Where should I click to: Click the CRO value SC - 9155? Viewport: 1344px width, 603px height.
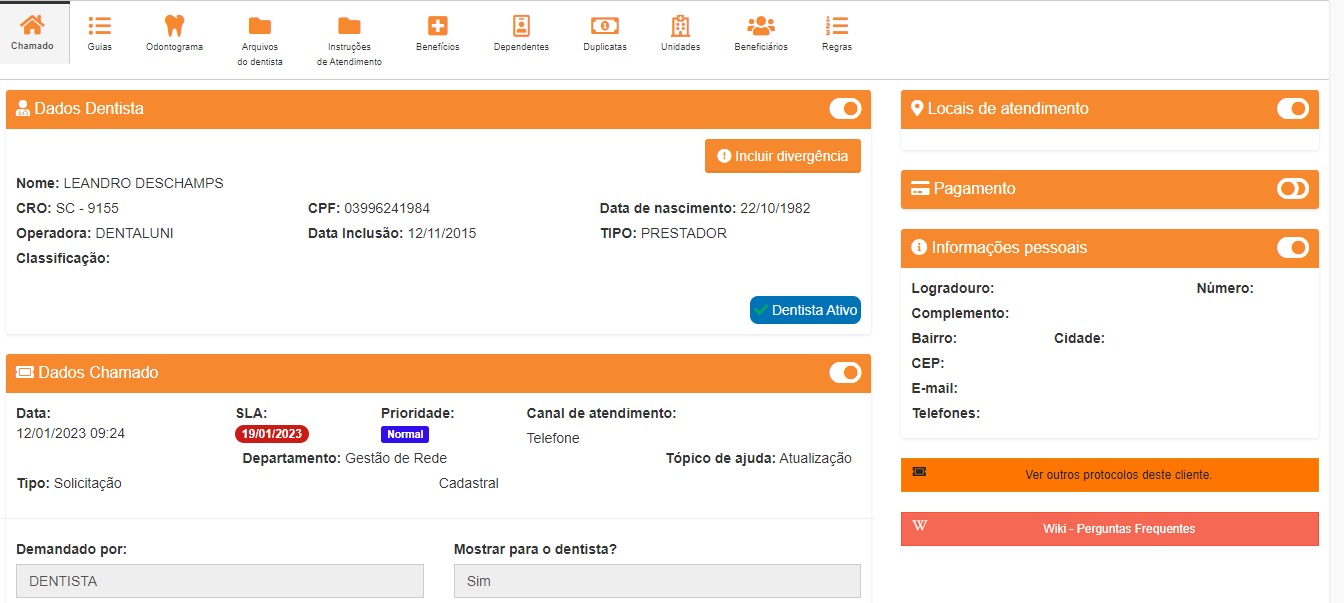click(85, 208)
